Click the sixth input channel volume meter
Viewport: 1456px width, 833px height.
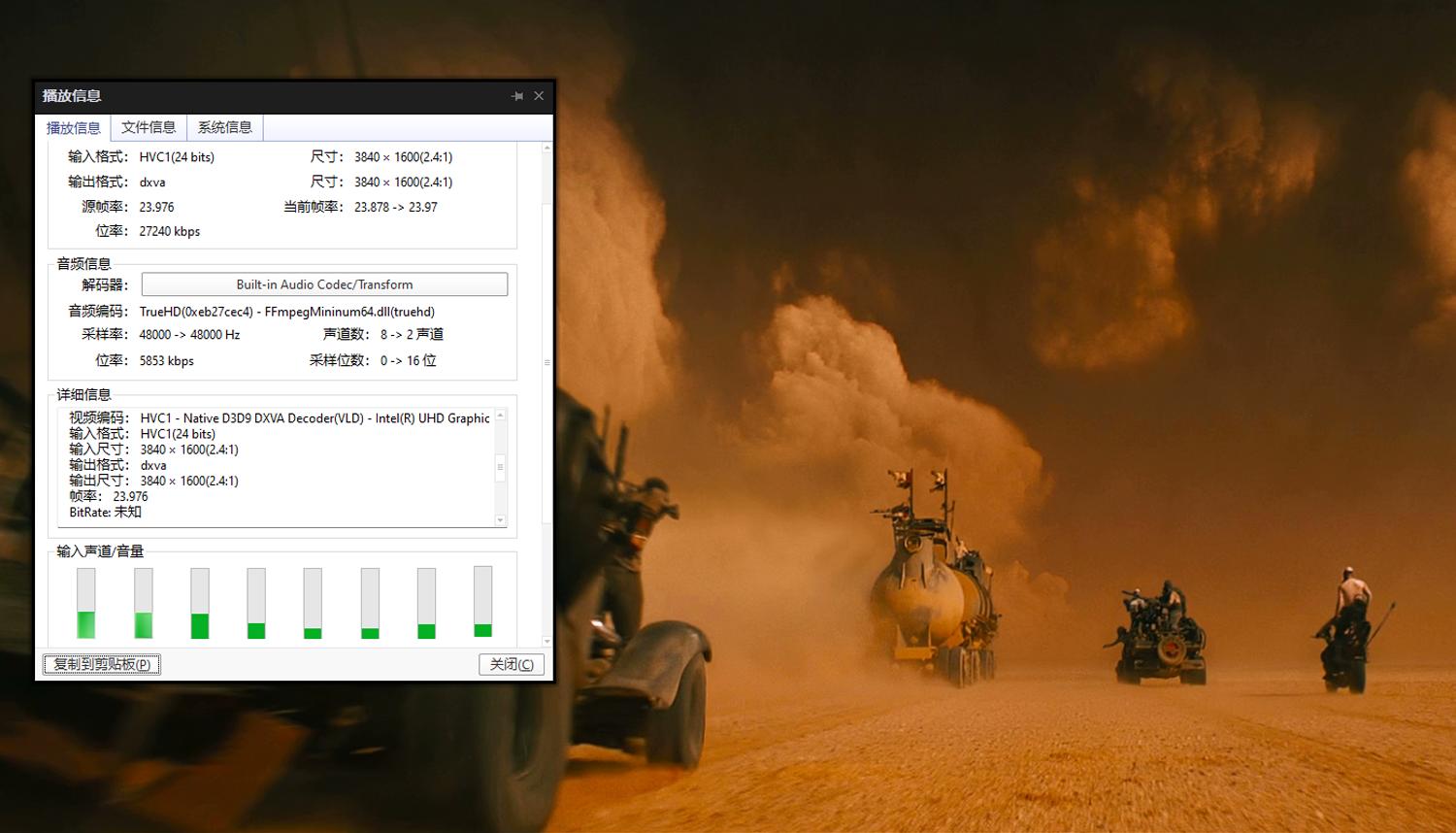(x=370, y=603)
